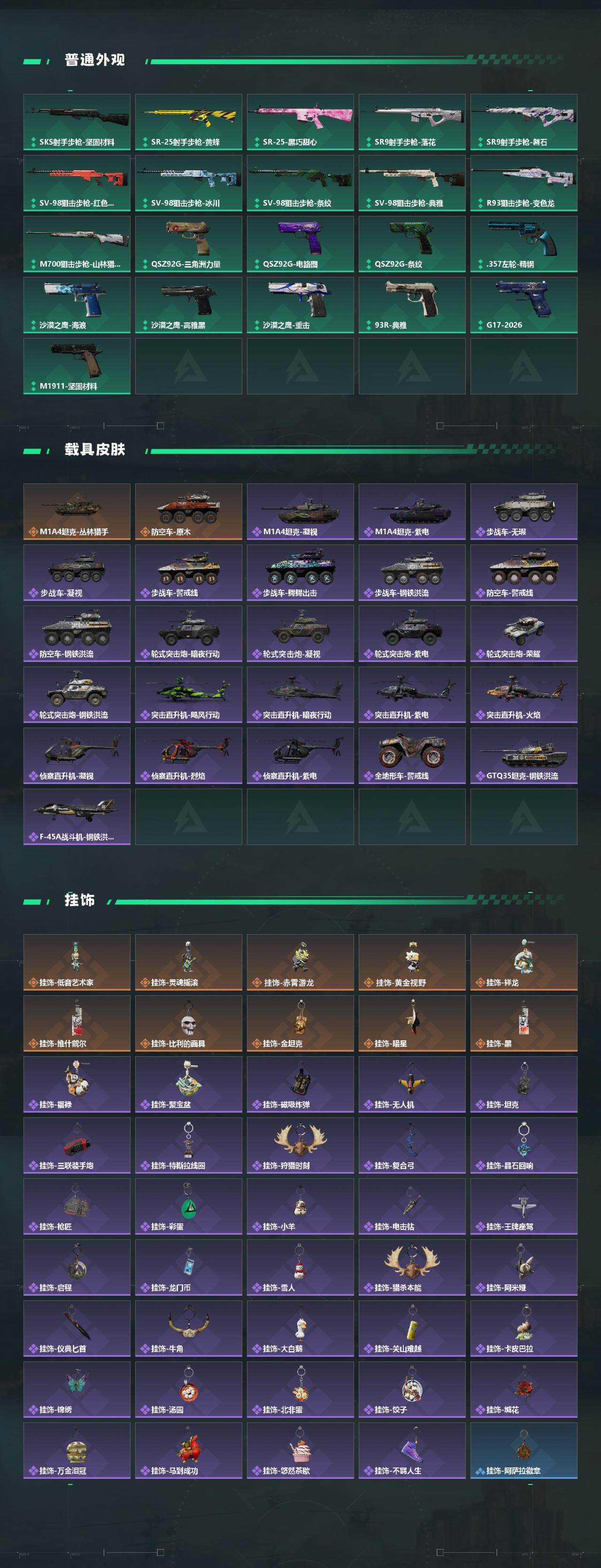The image size is (601, 1568).
Task: Select the red SV-98 sniper rifle skin
Action: [x=77, y=183]
